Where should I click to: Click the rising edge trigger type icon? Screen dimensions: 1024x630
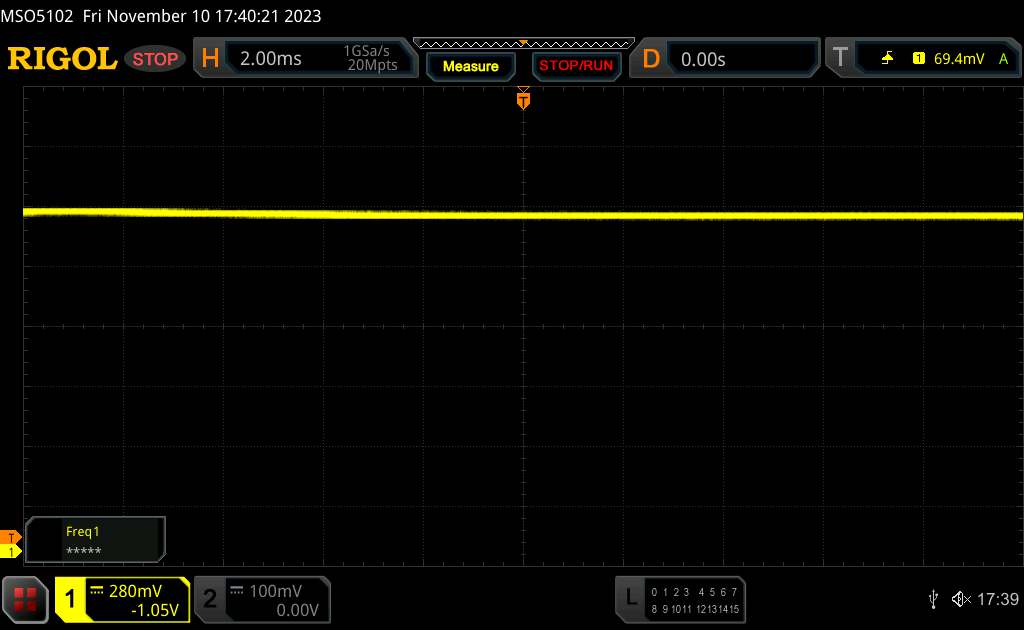point(887,59)
